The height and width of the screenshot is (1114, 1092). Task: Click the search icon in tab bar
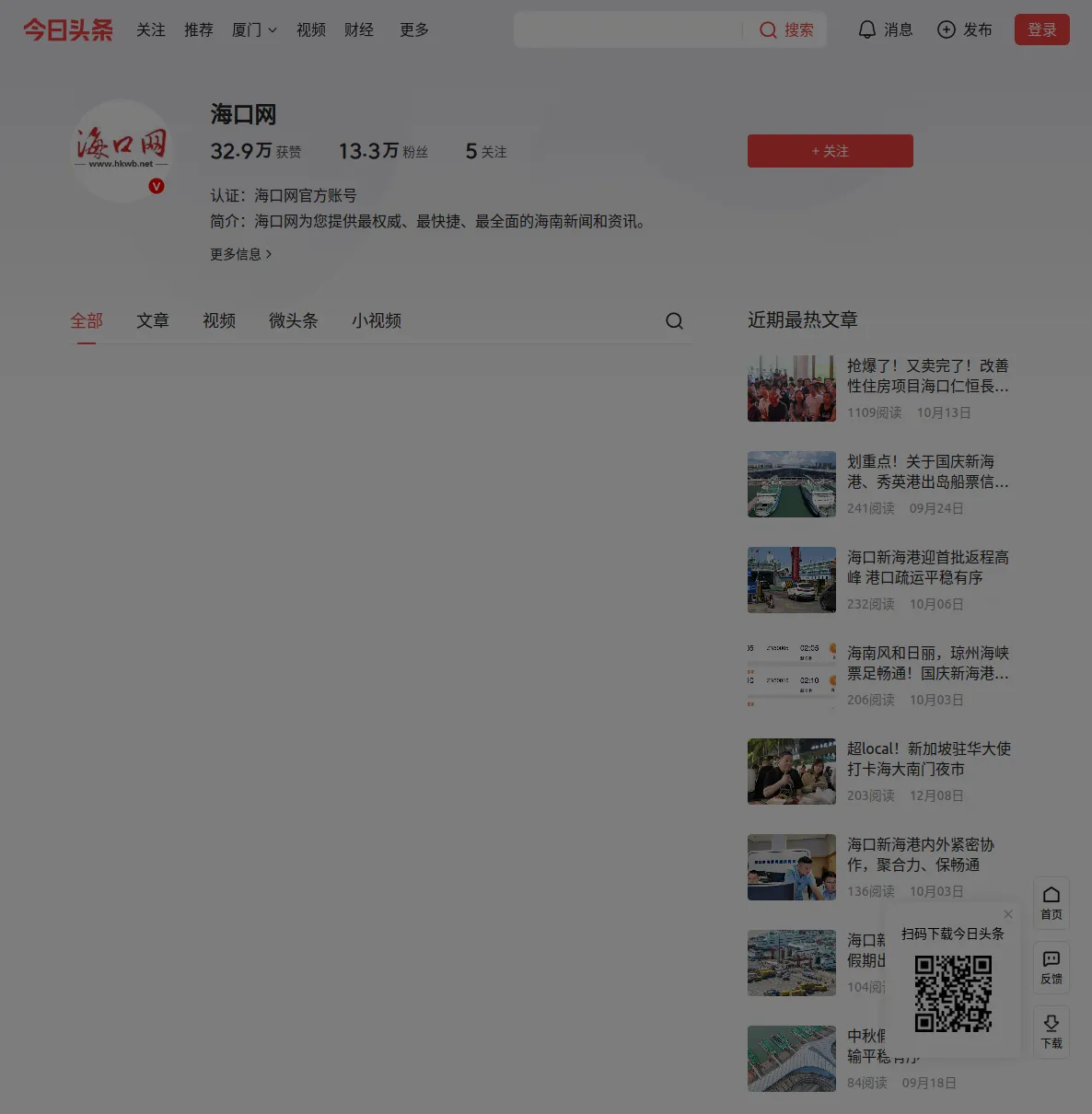click(675, 320)
